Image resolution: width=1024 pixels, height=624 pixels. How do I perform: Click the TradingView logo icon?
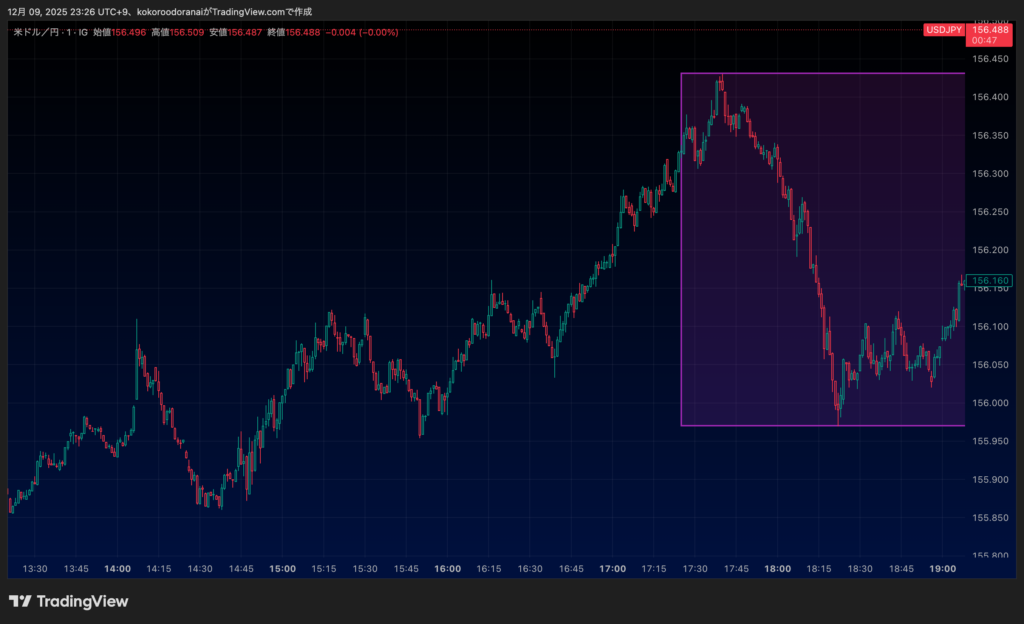click(20, 601)
